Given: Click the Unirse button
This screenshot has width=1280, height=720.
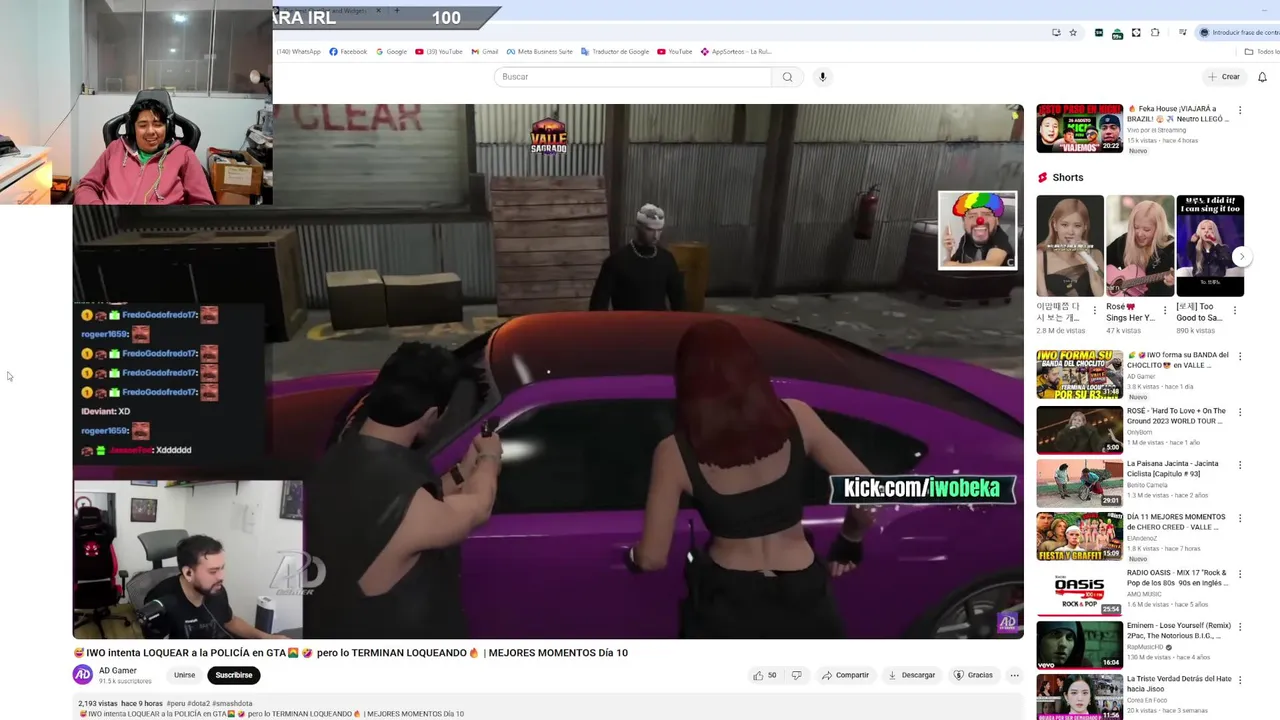Looking at the screenshot, I should pos(185,675).
